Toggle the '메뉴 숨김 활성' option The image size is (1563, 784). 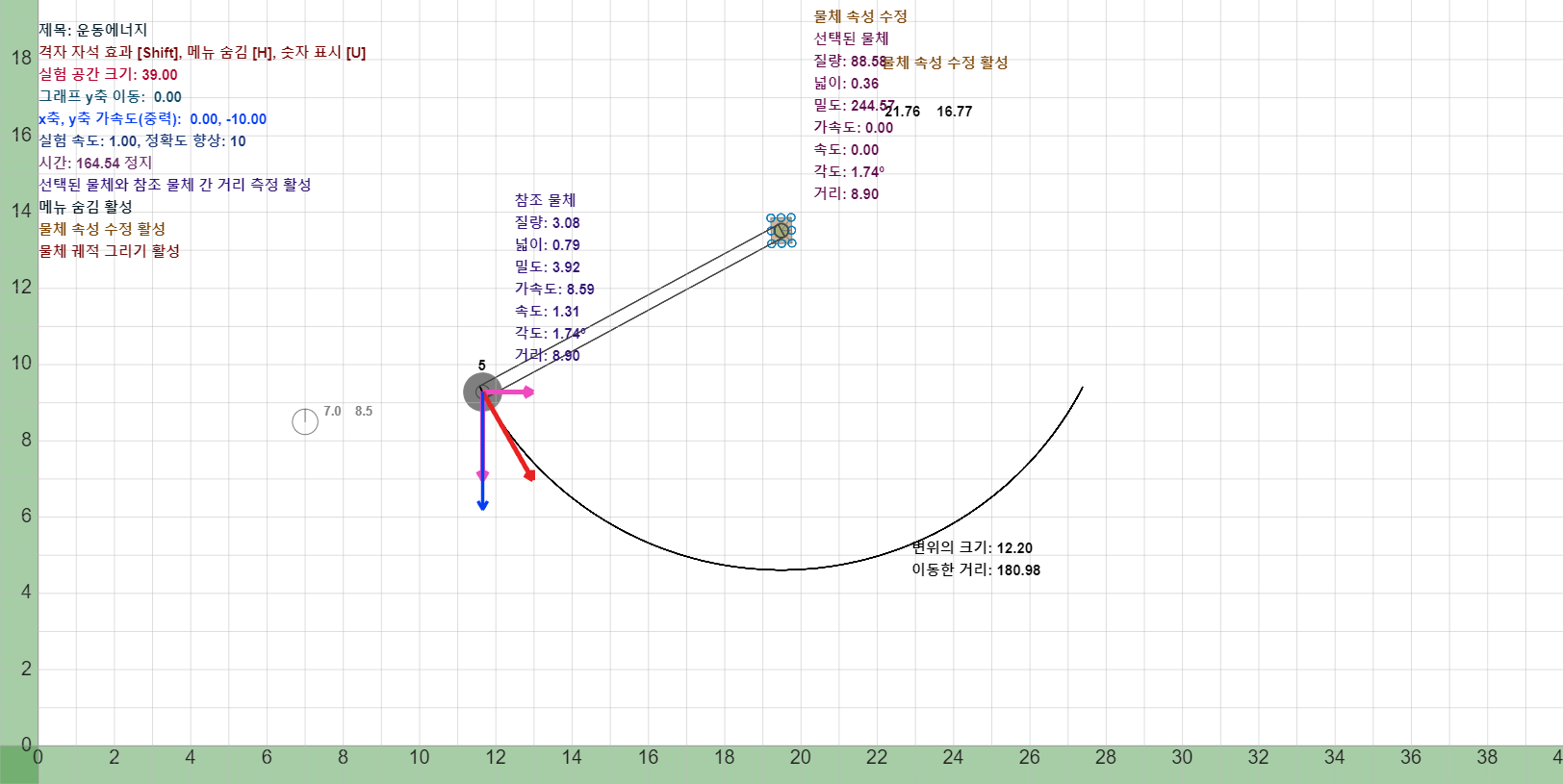point(86,206)
